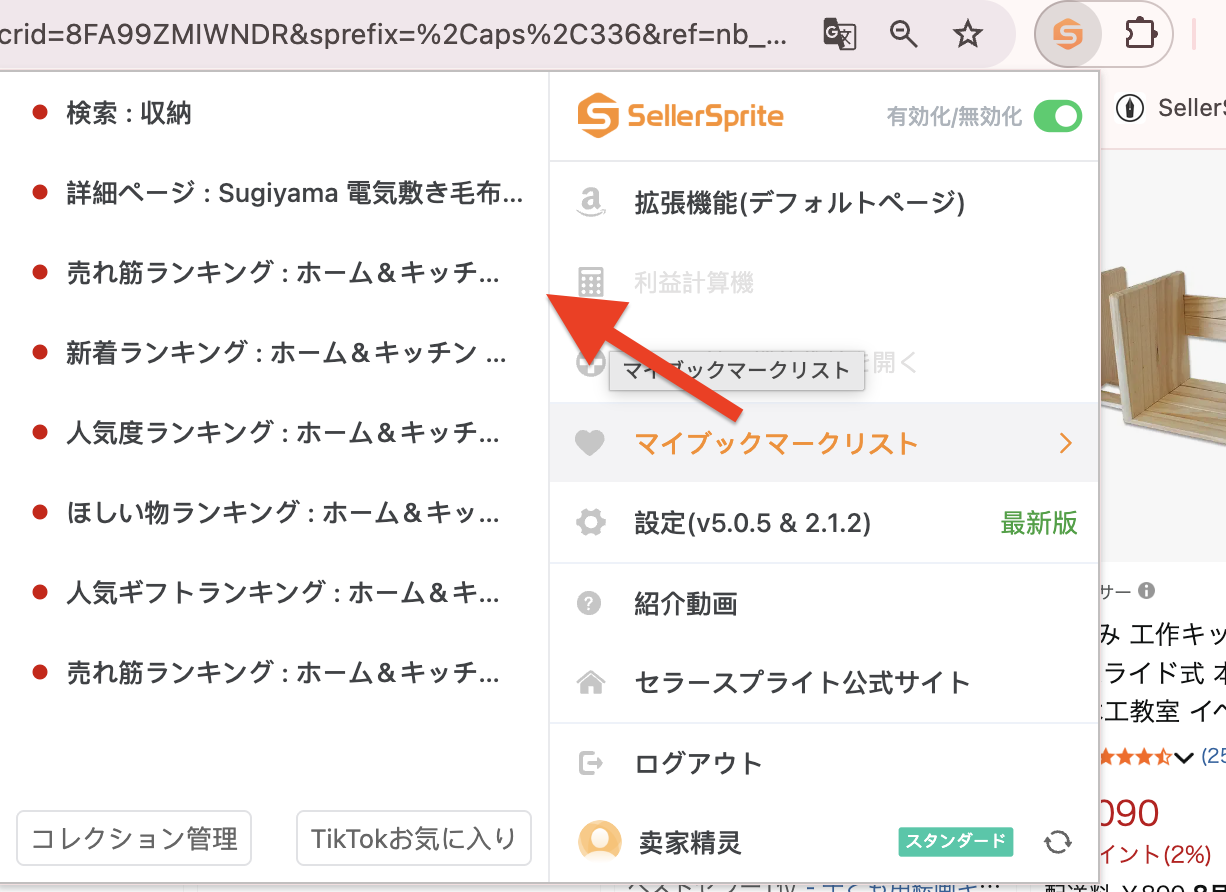Open 設定(v5.0.5 & 2.1.2) menu item
Image resolution: width=1226 pixels, height=892 pixels.
pyautogui.click(x=824, y=523)
